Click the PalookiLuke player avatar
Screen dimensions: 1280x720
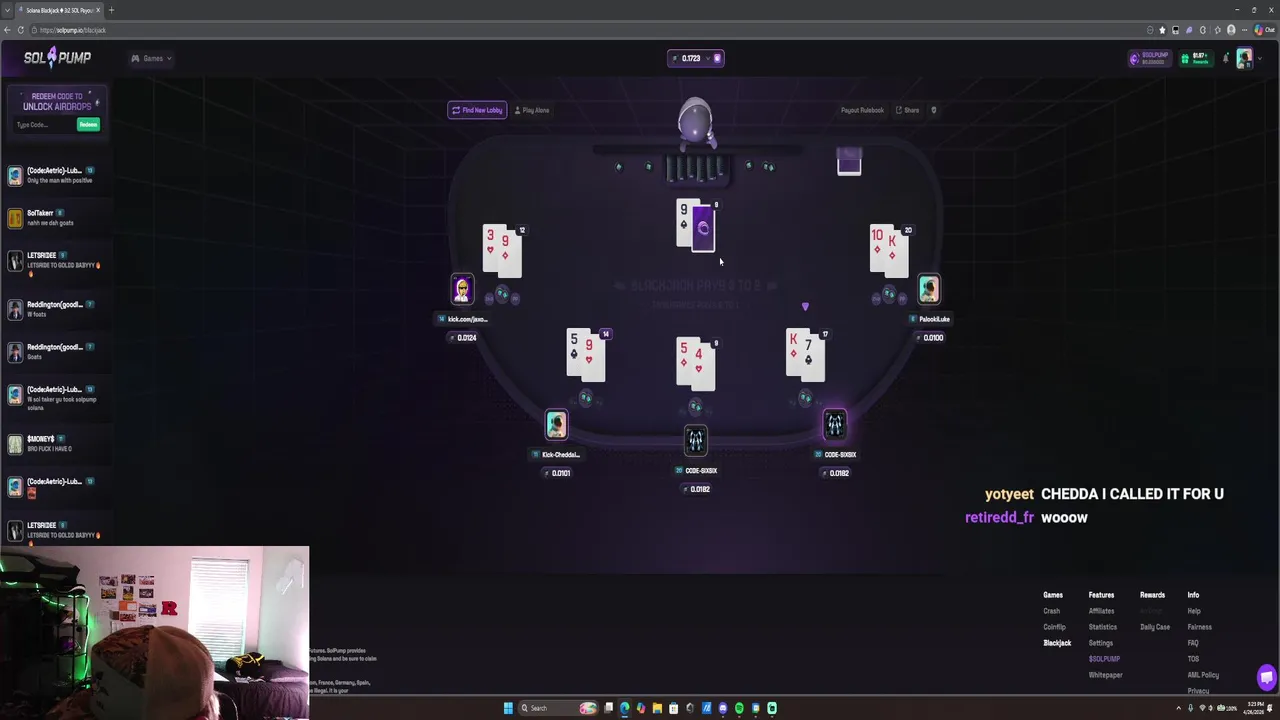pyautogui.click(x=928, y=289)
